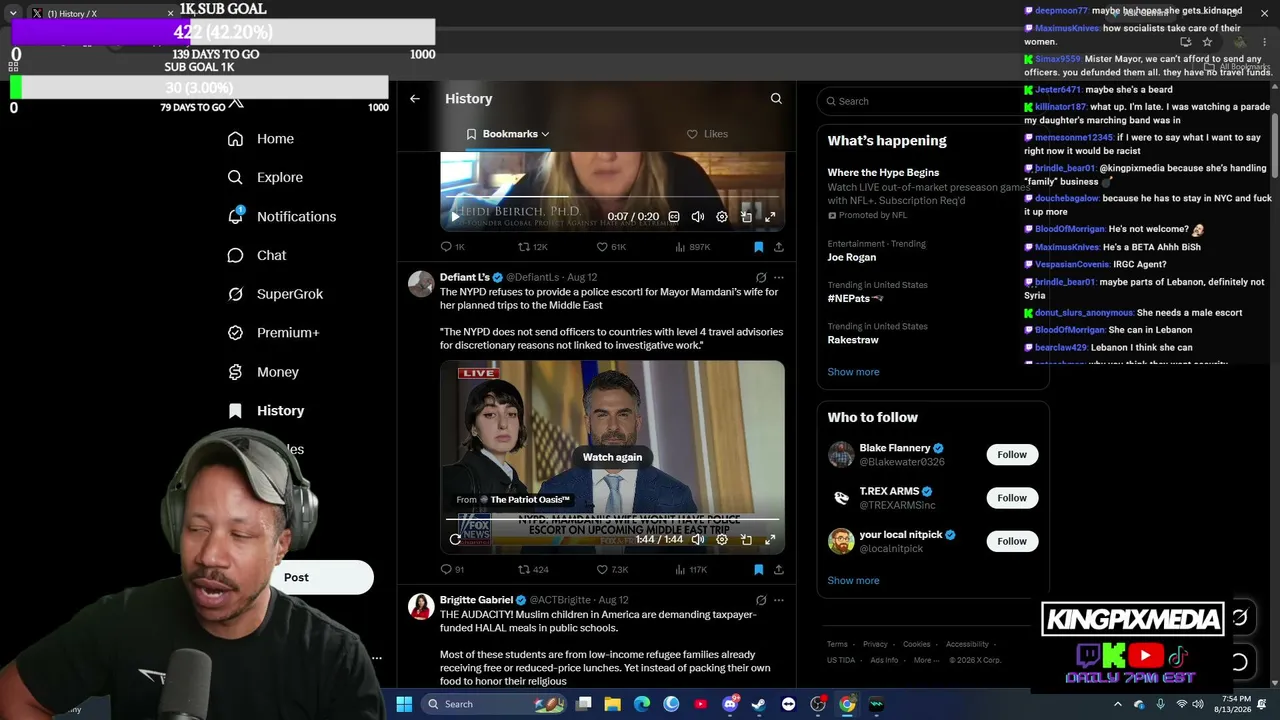The image size is (1280, 720).
Task: Reply to the Defiant L's post
Action: 452,569
